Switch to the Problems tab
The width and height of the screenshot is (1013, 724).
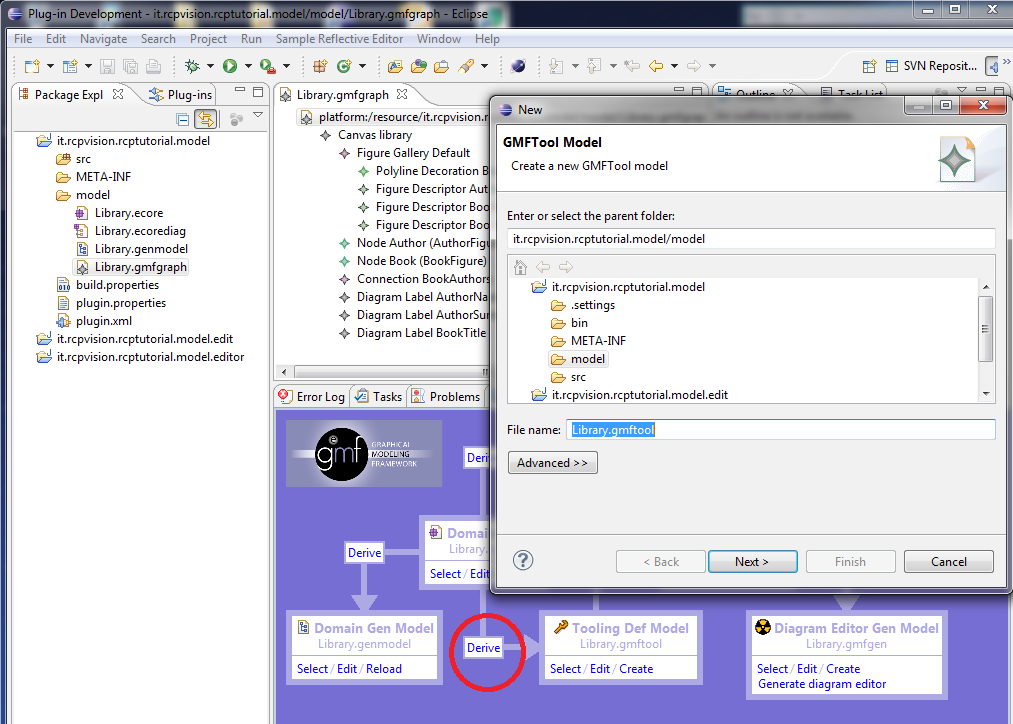[446, 397]
